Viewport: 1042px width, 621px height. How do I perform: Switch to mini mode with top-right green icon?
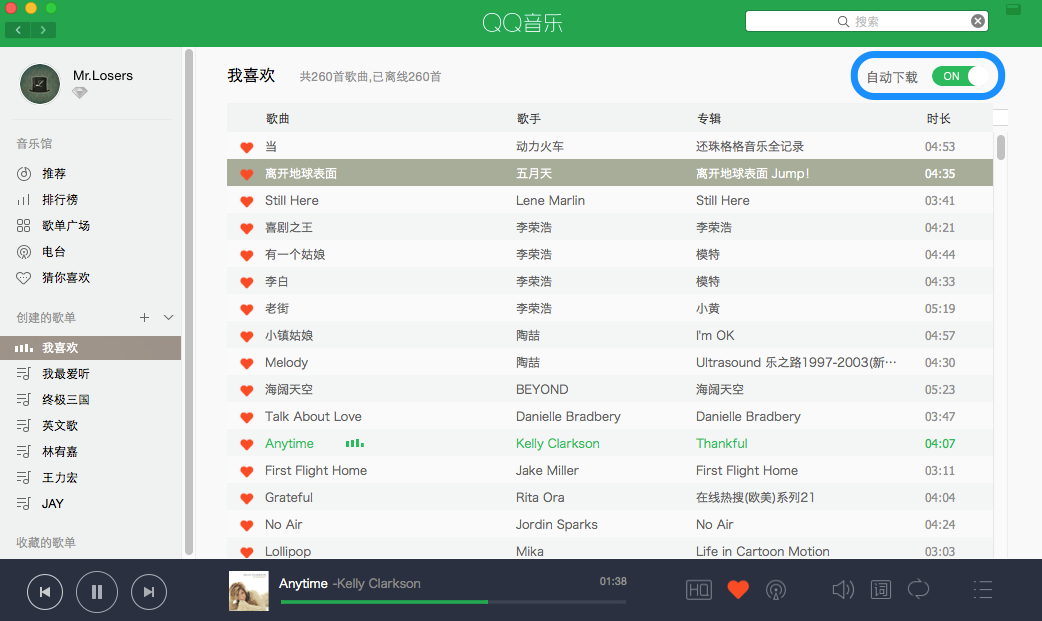1013,9
